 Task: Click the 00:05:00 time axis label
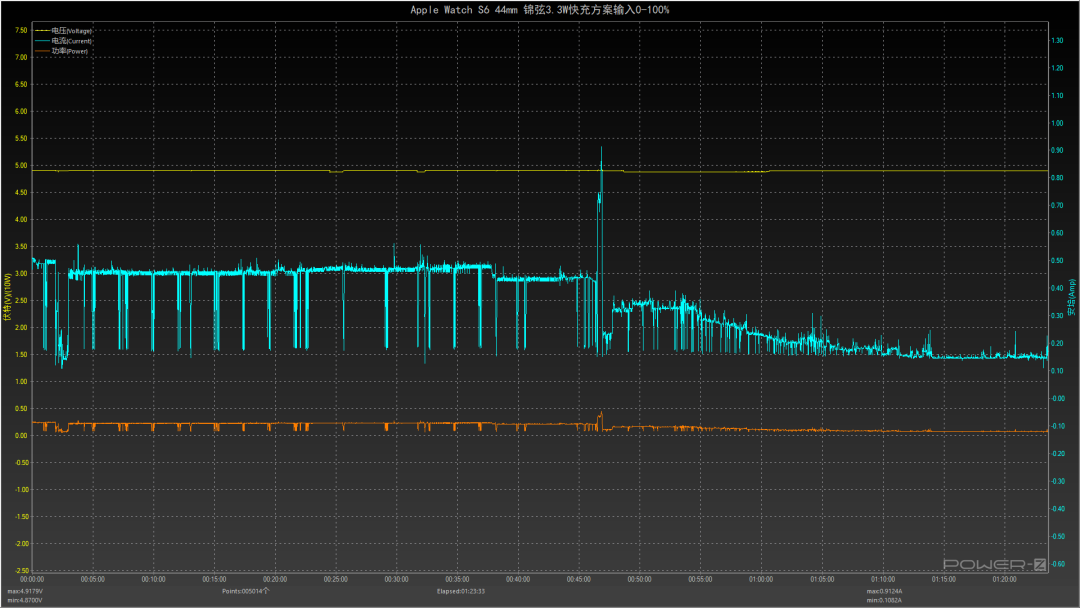(93, 580)
